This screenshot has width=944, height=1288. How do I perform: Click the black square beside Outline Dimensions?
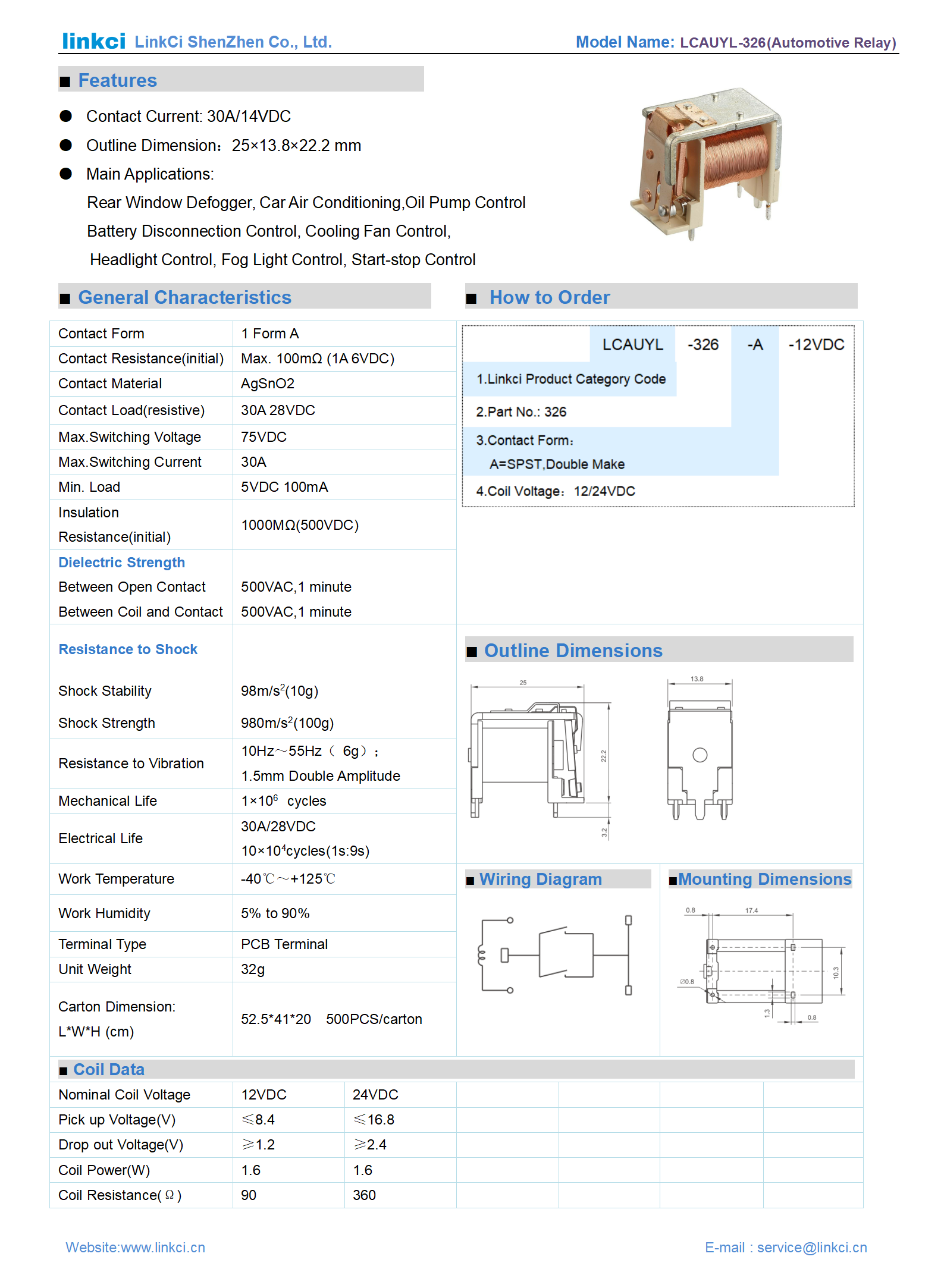coord(472,652)
